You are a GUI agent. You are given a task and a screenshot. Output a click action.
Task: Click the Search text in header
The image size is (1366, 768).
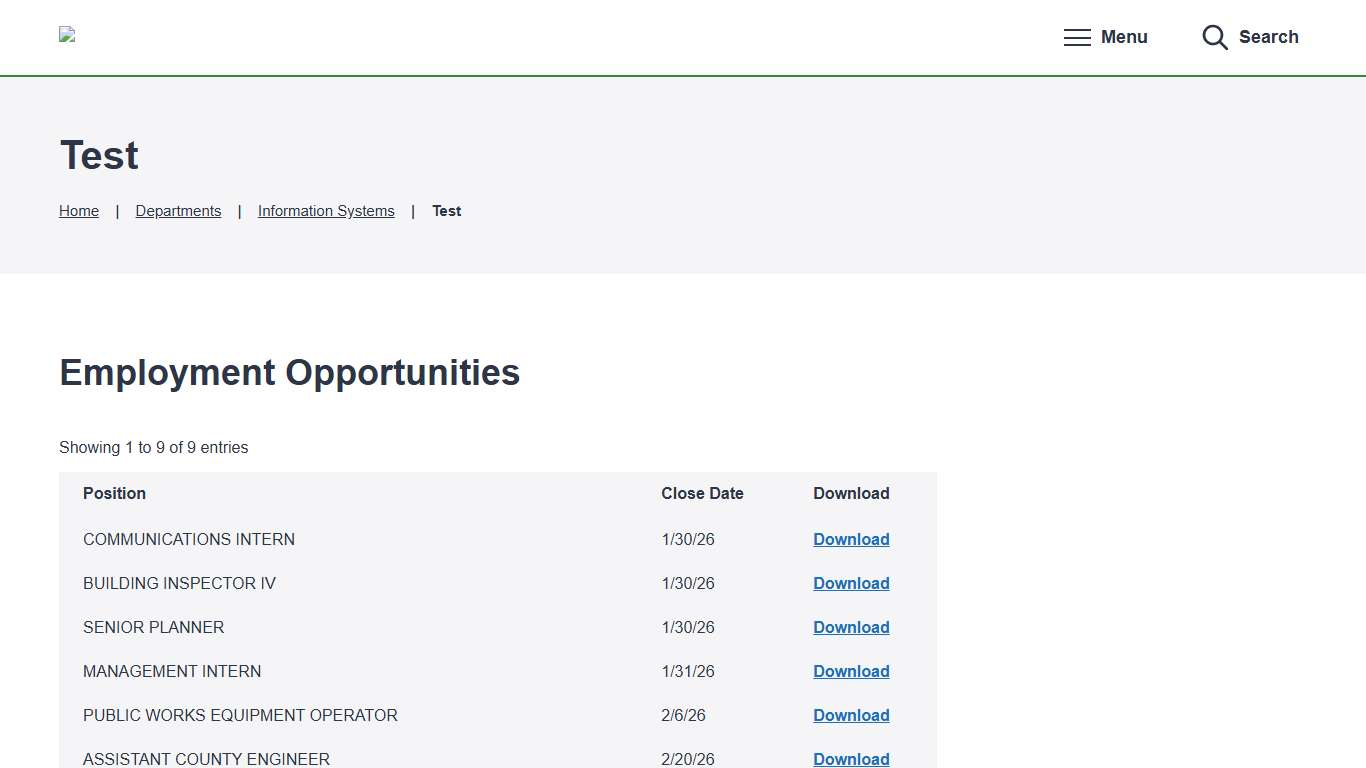coord(1268,37)
